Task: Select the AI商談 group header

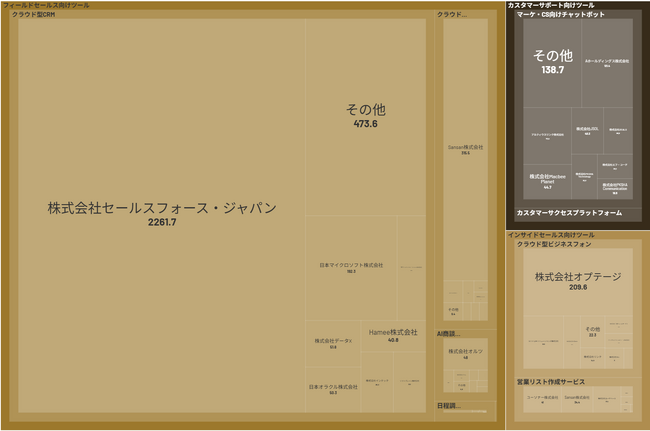Action: (449, 334)
